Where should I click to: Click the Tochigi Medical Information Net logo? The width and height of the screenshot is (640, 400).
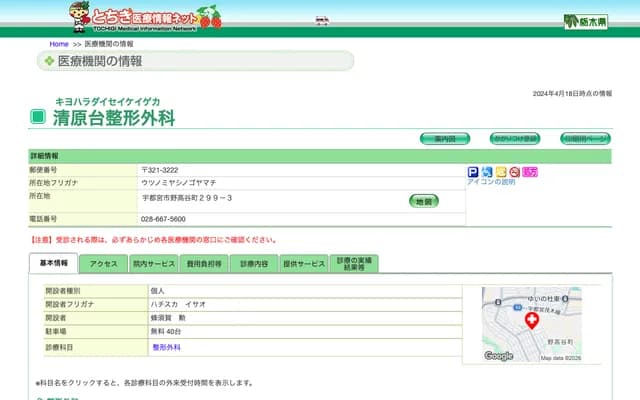point(145,16)
